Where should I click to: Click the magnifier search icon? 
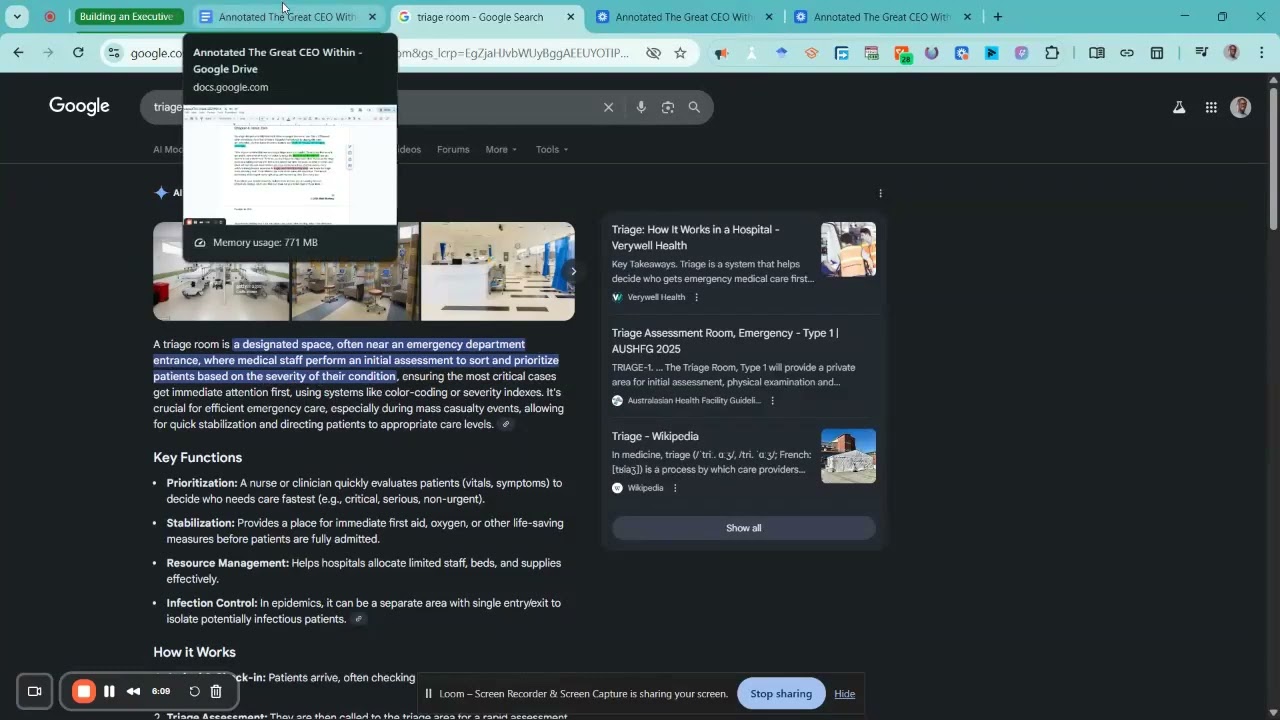point(694,107)
